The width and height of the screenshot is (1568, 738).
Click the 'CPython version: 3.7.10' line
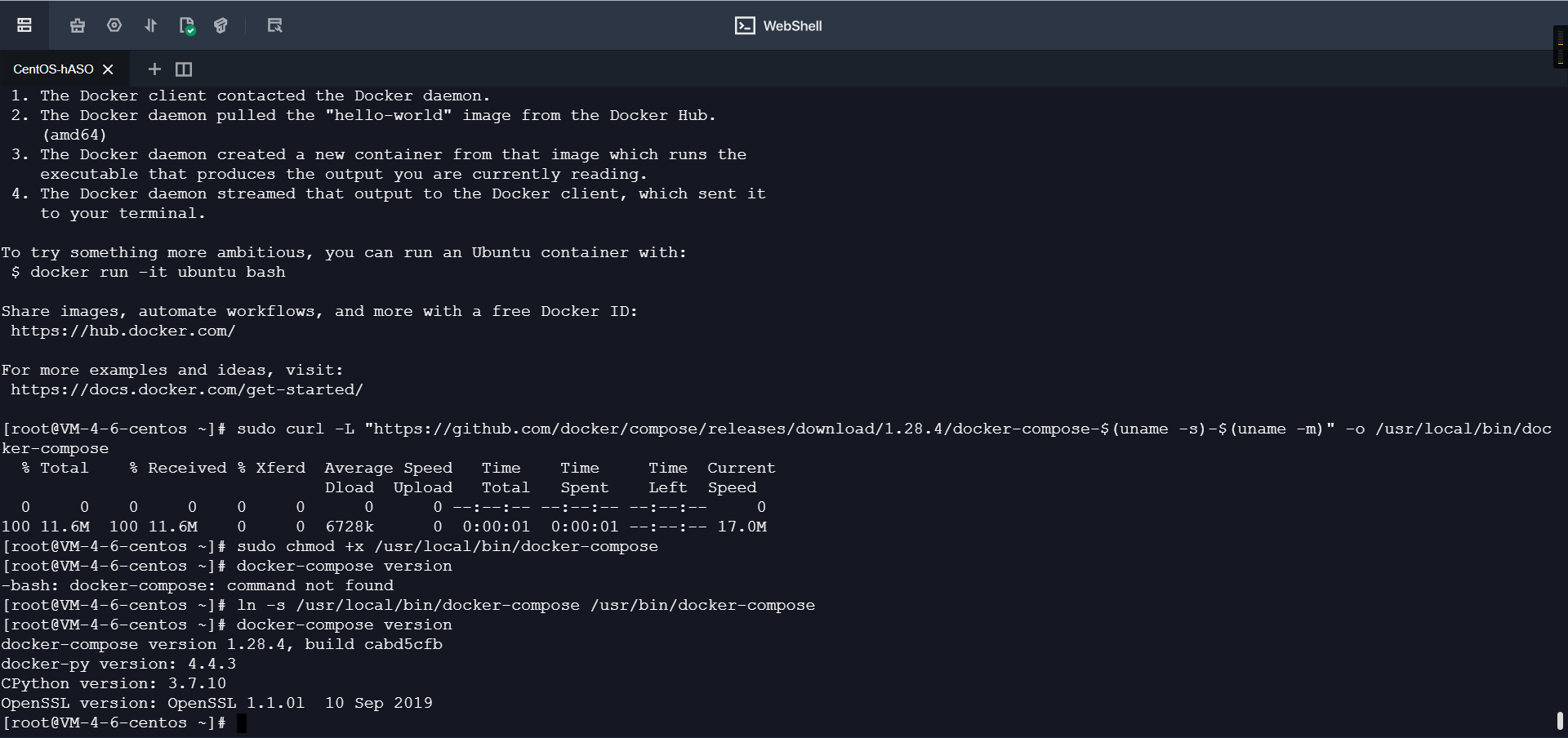(x=114, y=683)
